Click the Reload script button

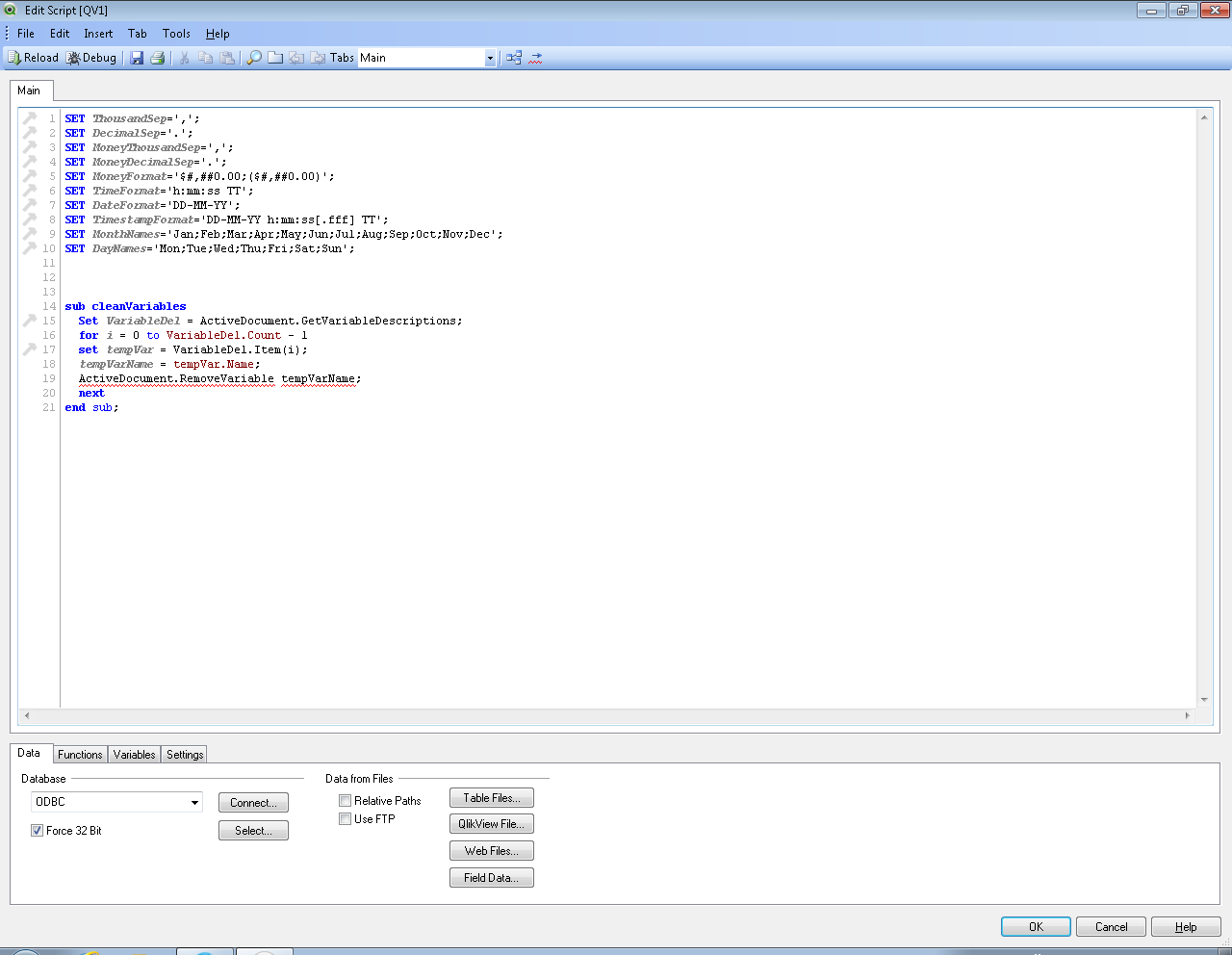coord(33,58)
